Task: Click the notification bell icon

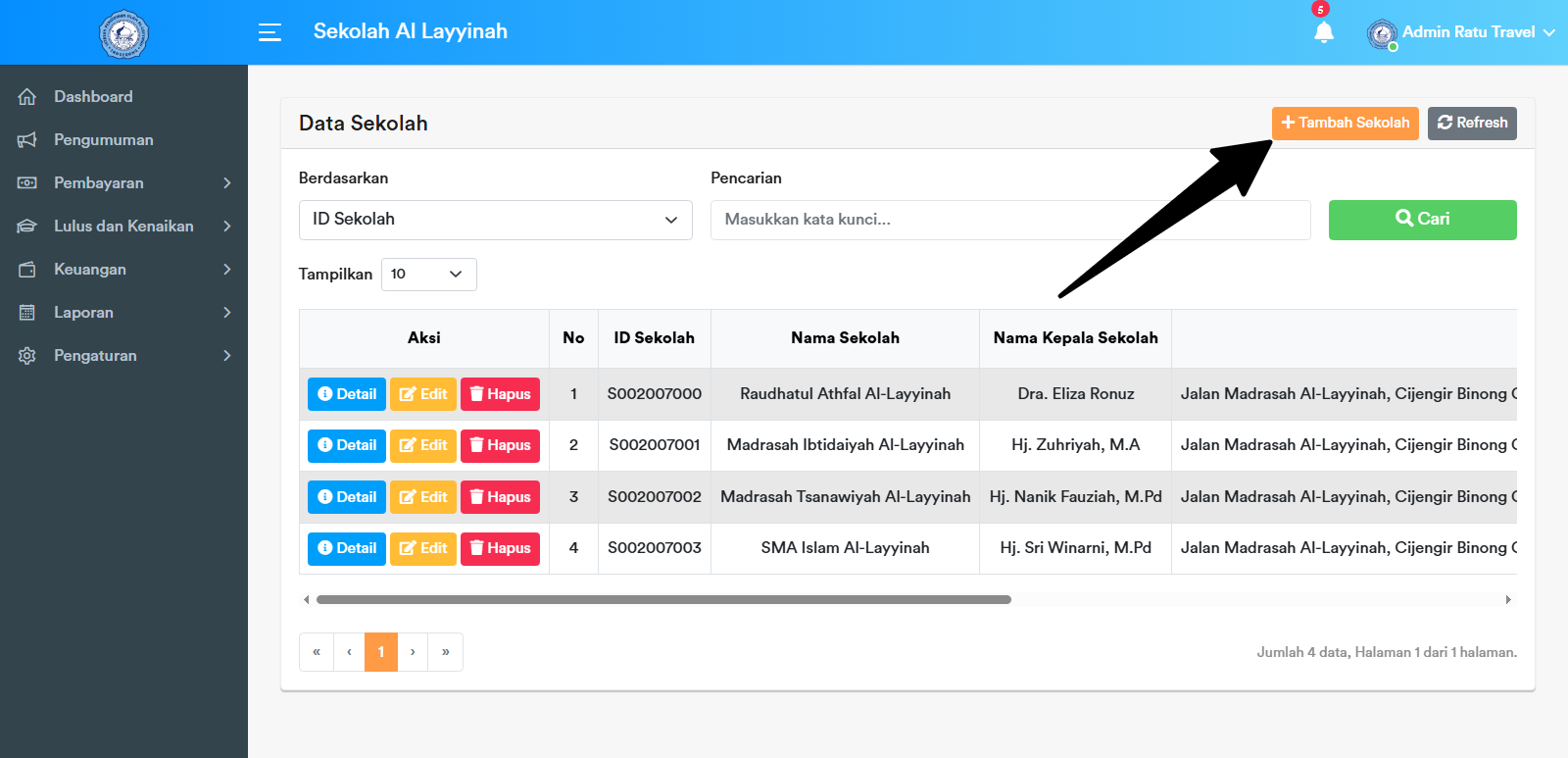Action: point(1323,32)
